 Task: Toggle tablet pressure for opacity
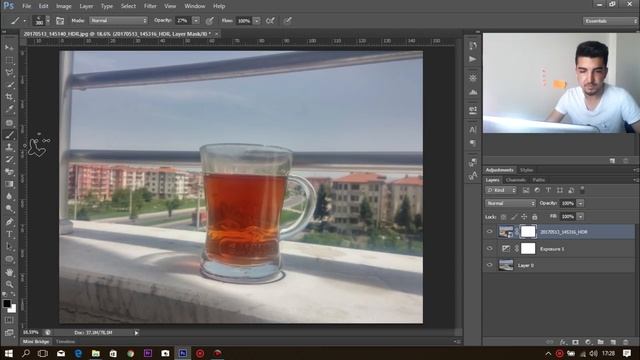tap(209, 20)
